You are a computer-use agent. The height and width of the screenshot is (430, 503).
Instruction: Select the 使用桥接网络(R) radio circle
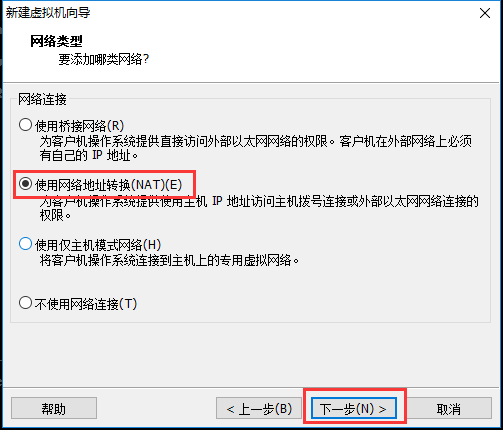tap(25, 125)
